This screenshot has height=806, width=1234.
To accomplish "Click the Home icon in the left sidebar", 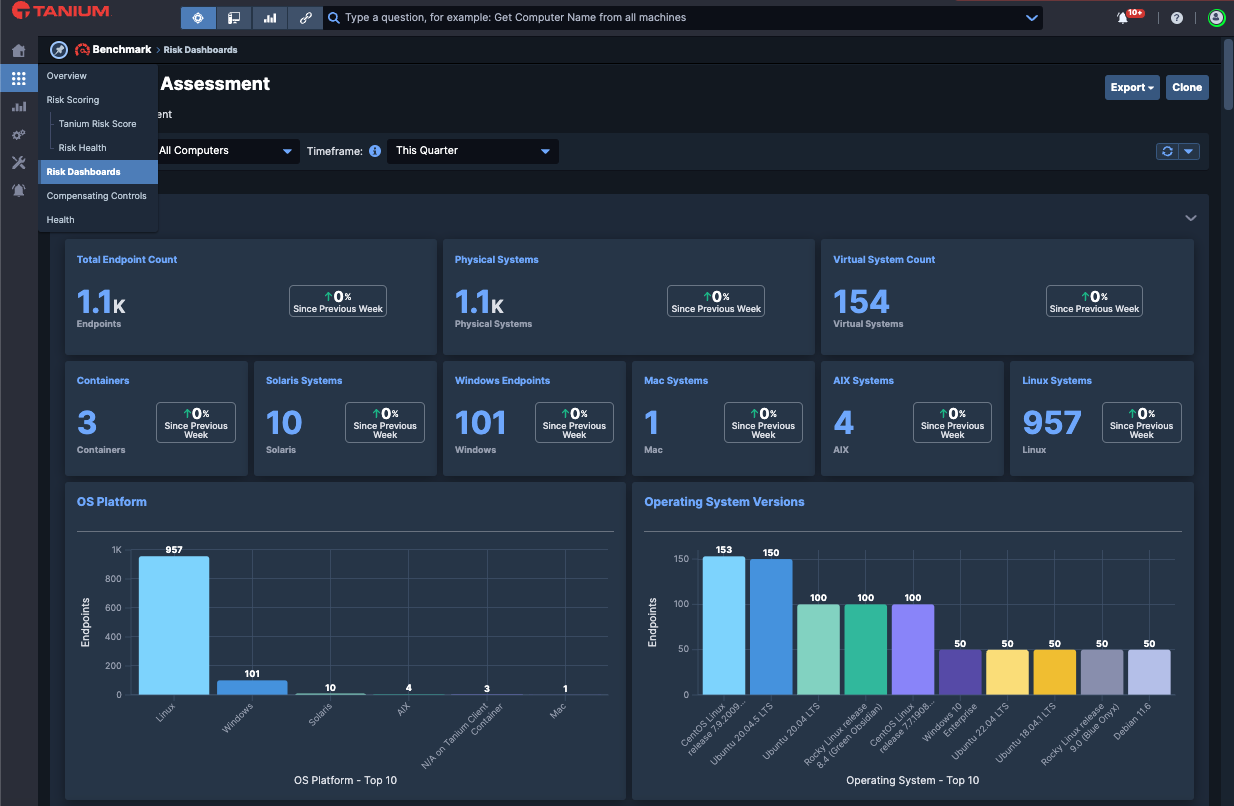I will click(x=18, y=50).
